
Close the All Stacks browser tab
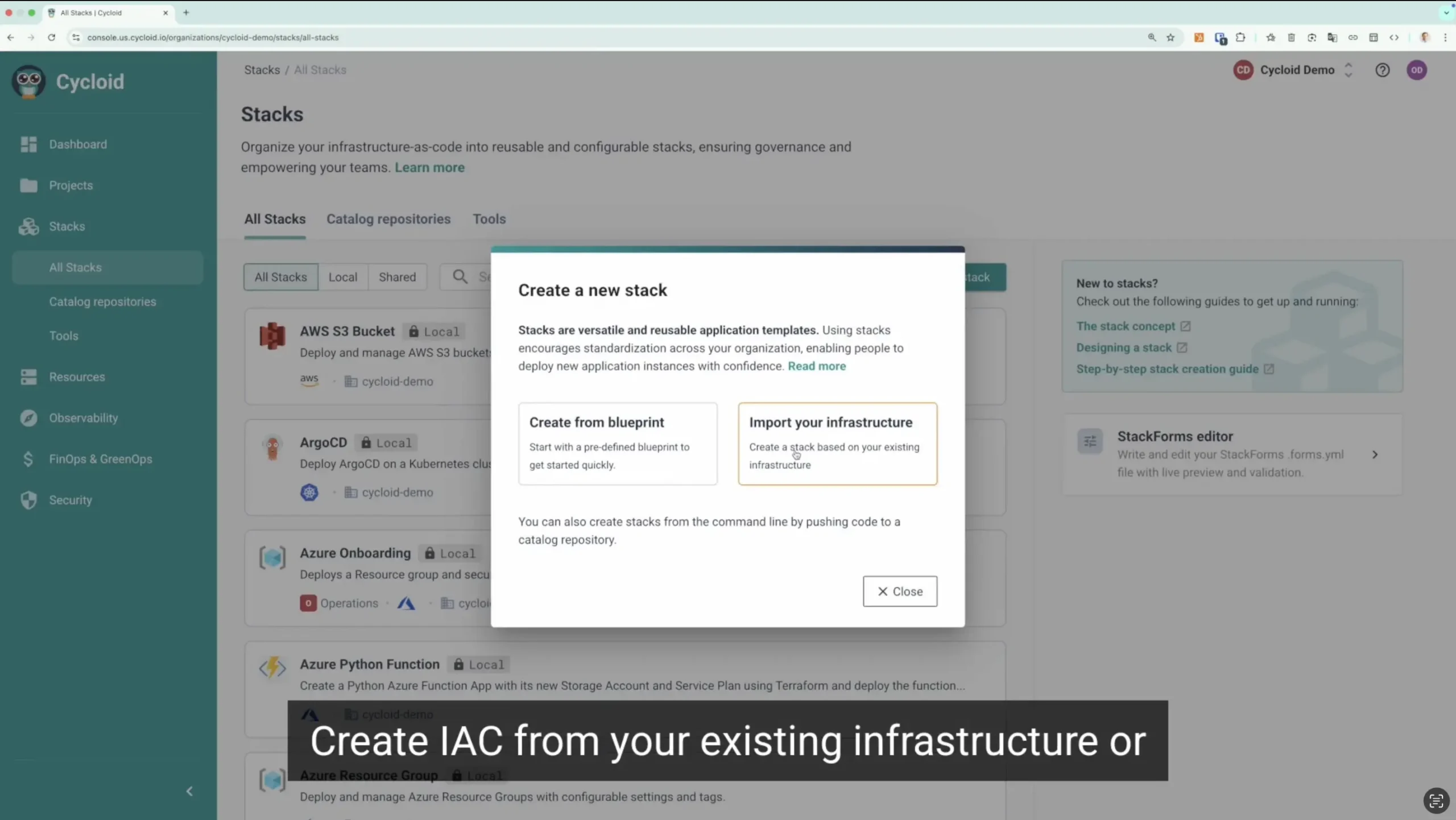click(166, 13)
